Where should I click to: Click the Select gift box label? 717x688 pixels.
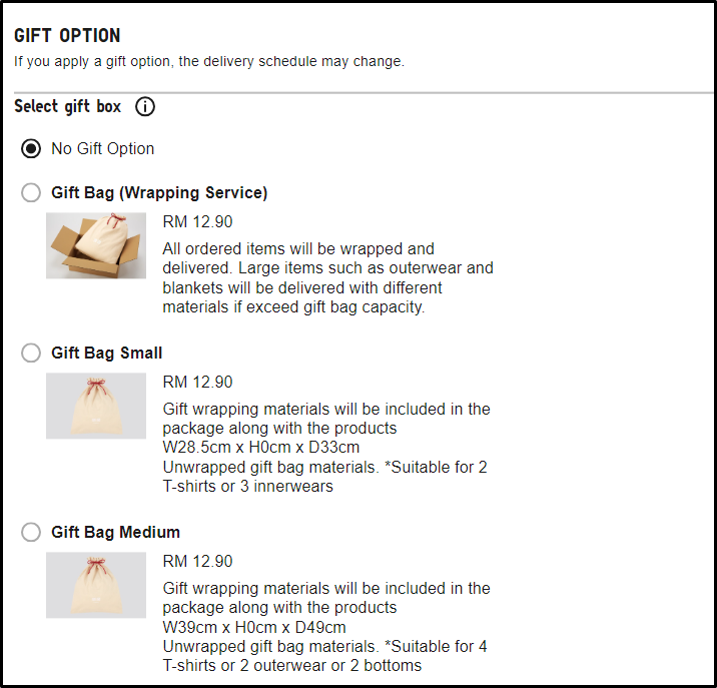coord(68,107)
